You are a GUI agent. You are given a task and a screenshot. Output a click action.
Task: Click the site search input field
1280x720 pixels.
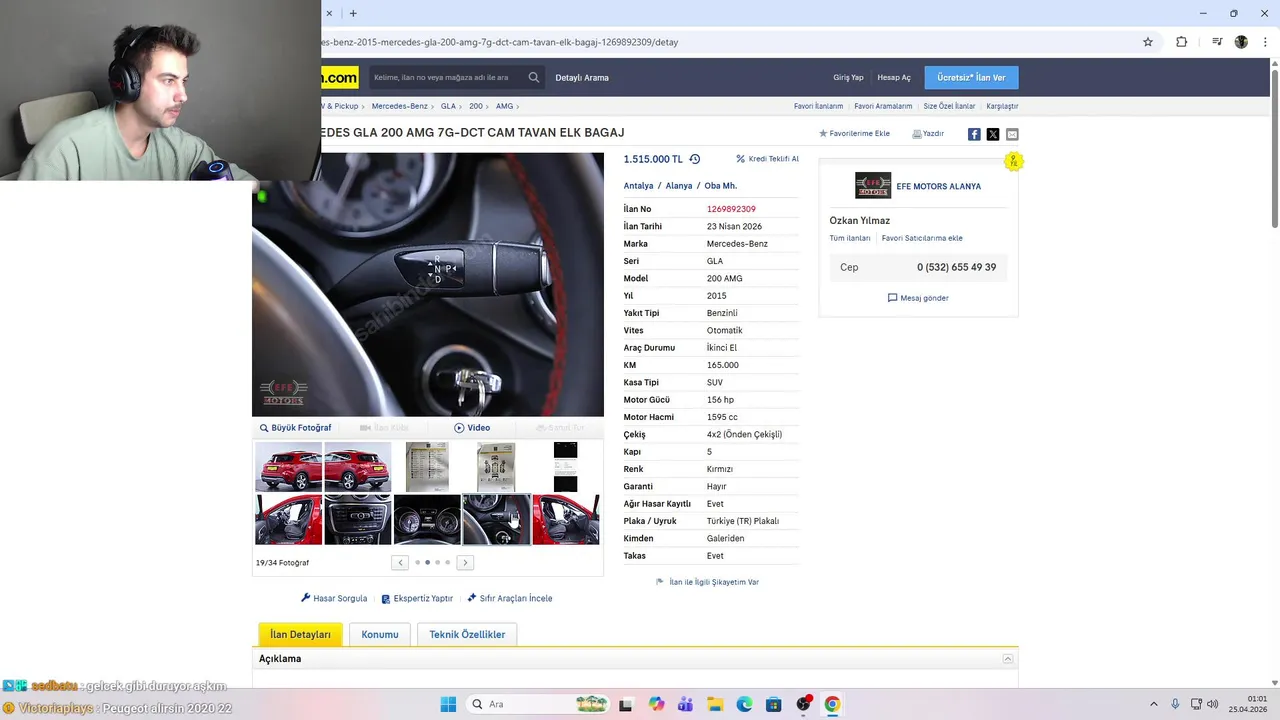(447, 77)
